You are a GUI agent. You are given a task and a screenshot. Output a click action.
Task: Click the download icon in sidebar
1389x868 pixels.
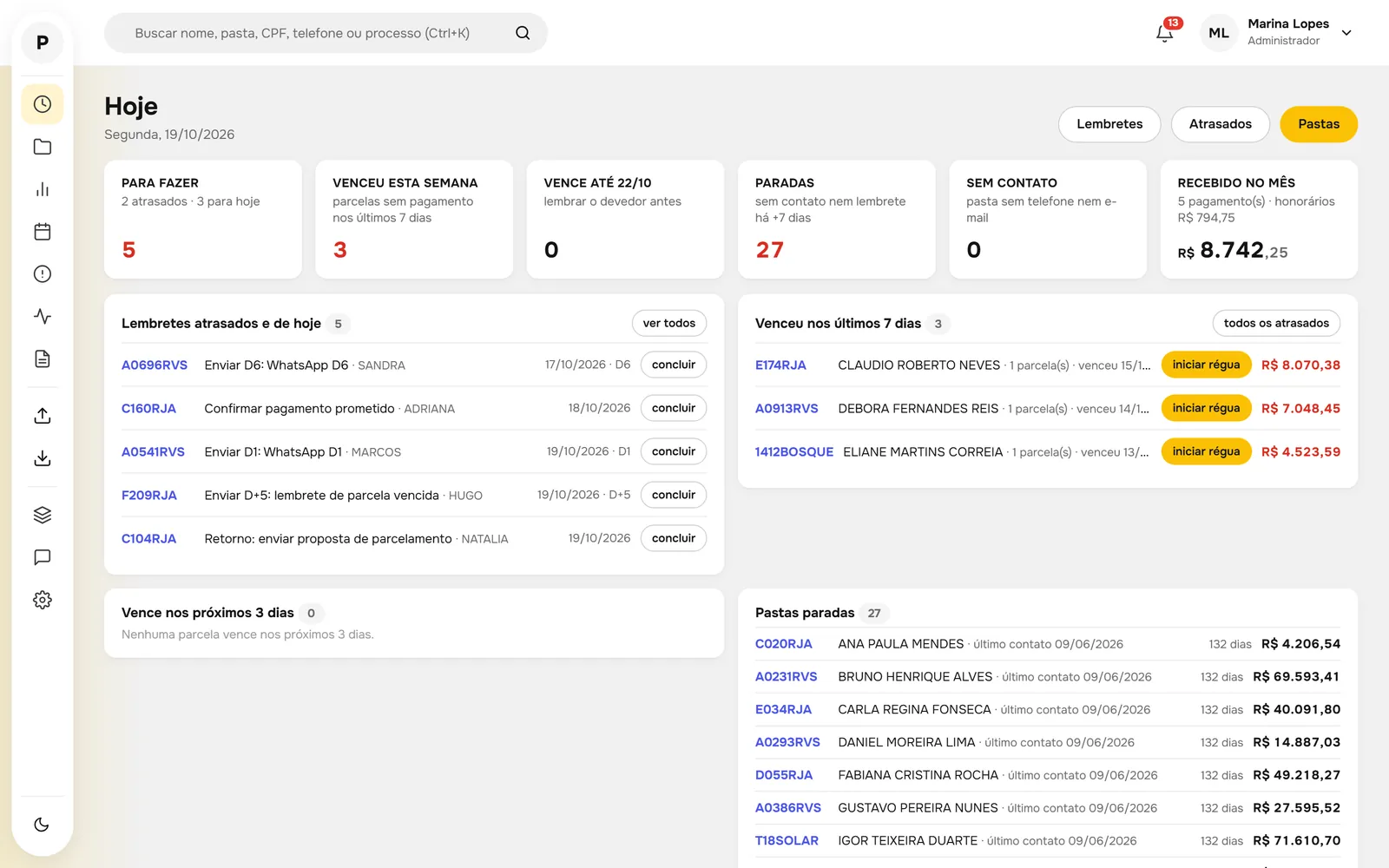(x=42, y=458)
